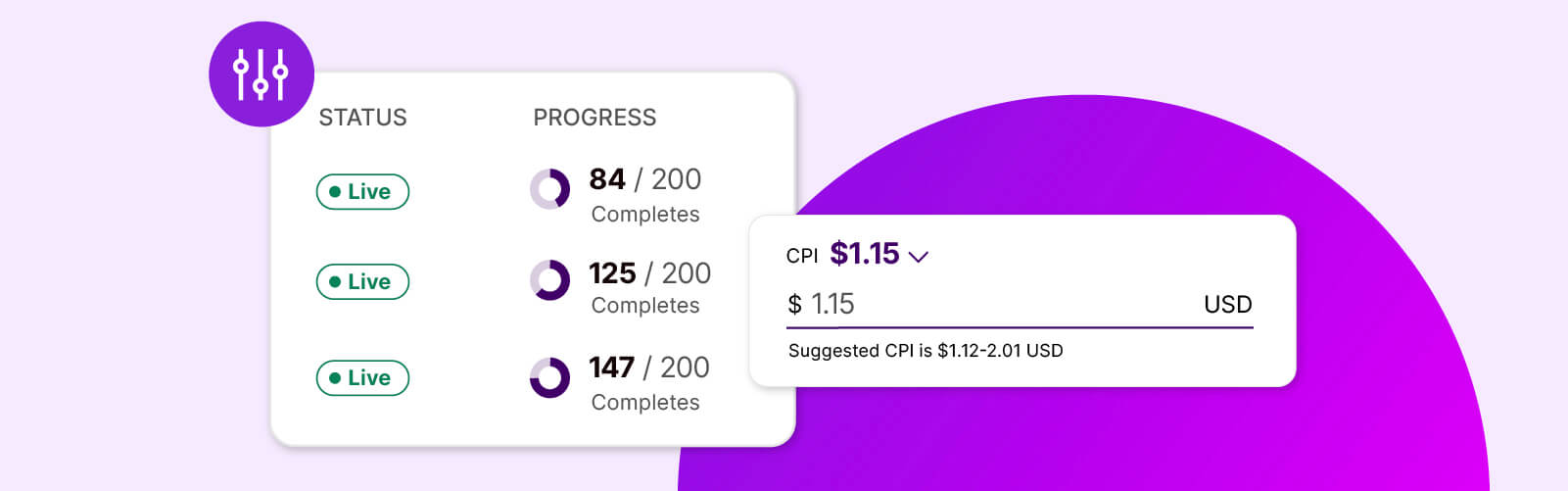The width and height of the screenshot is (1568, 491).
Task: Click the donut chart beside 147 / 200
Action: pos(549,377)
